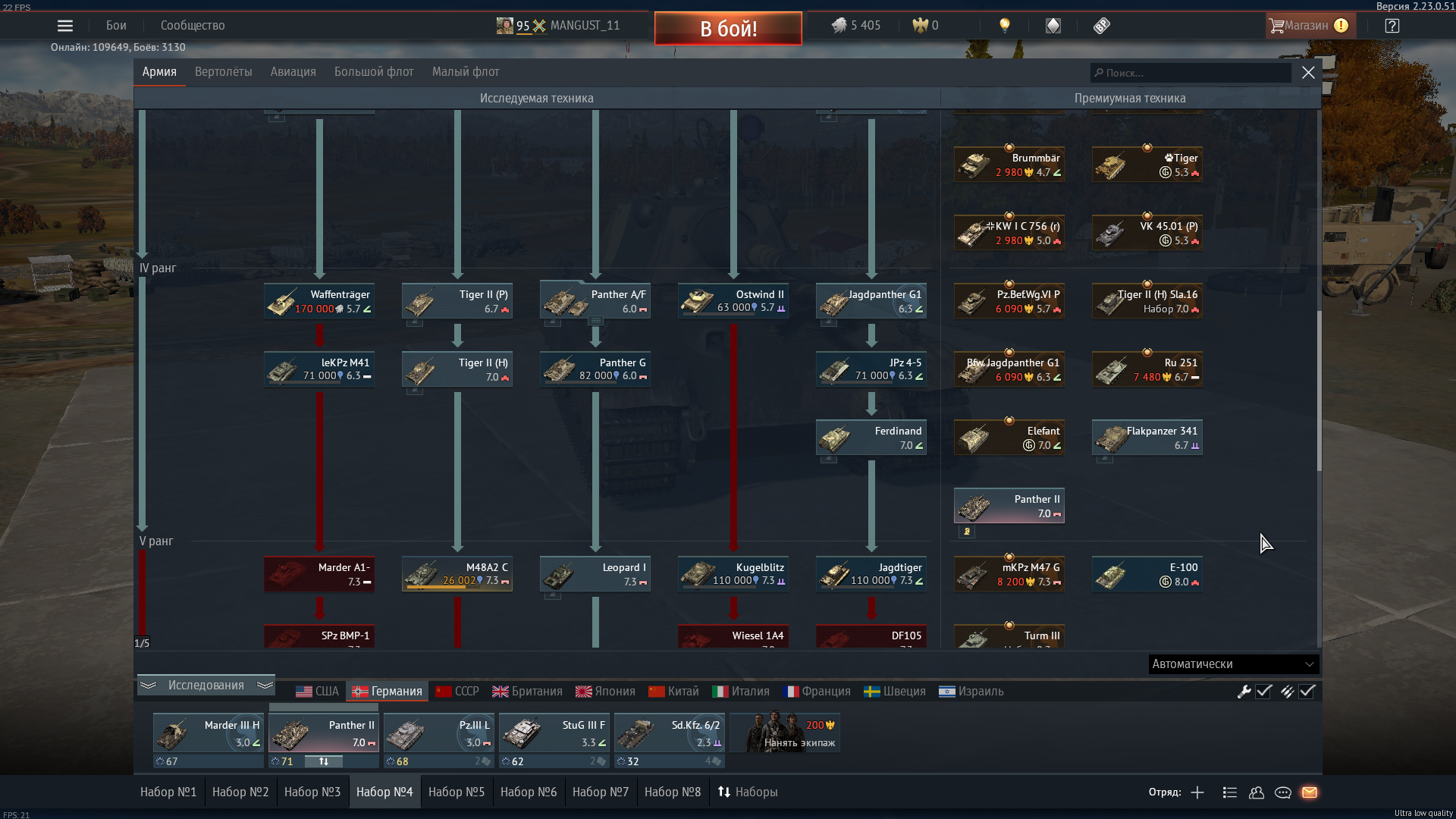This screenshot has width=1456, height=819.
Task: Click the Поиск search field
Action: point(1191,73)
